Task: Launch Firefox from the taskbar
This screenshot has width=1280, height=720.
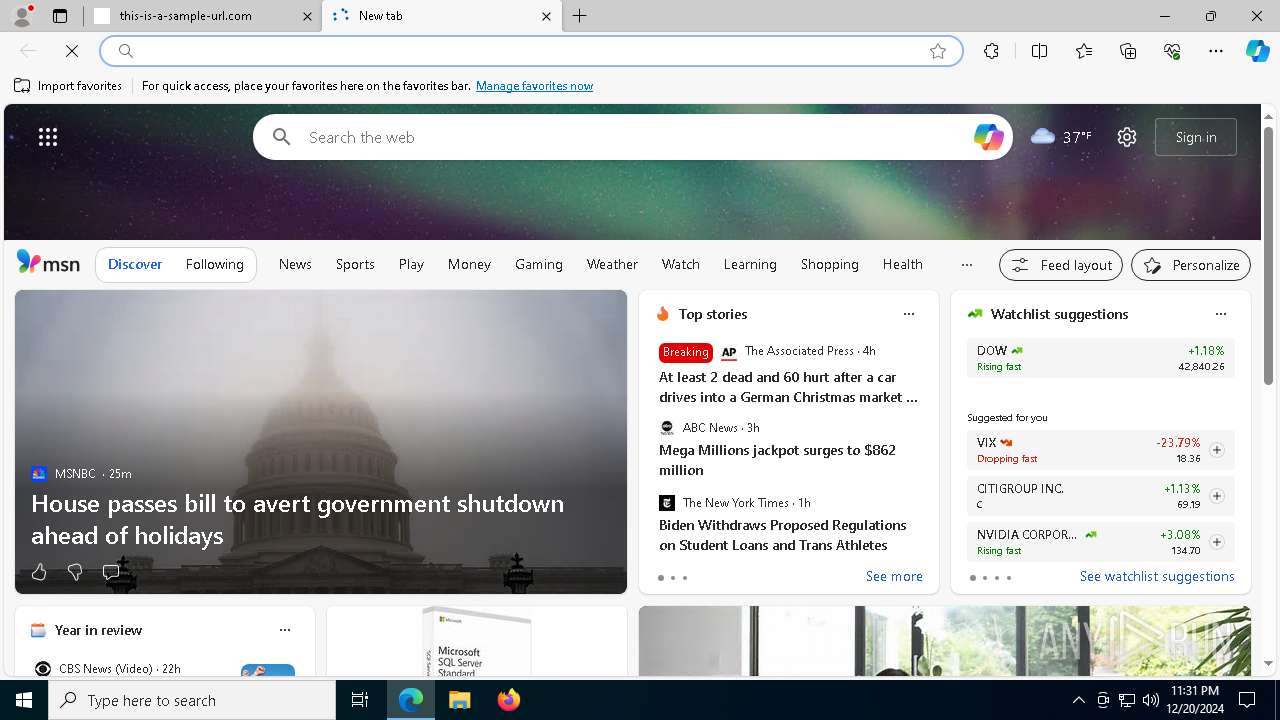Action: [x=508, y=700]
